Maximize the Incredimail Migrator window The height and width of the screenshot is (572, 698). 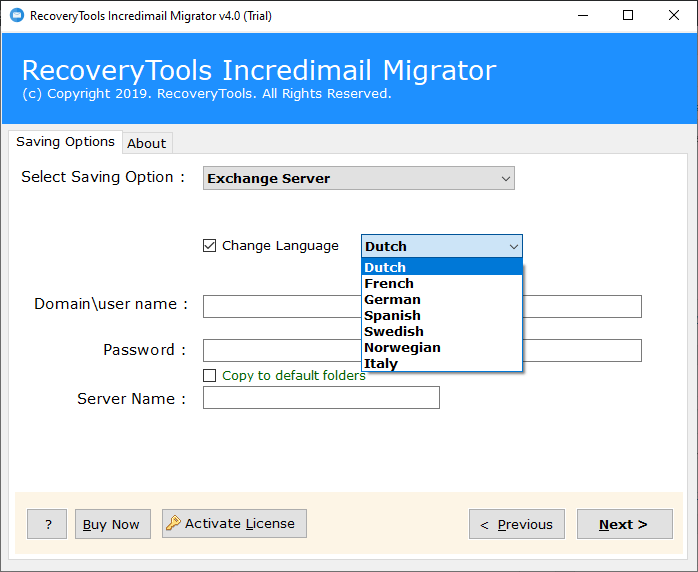[628, 16]
